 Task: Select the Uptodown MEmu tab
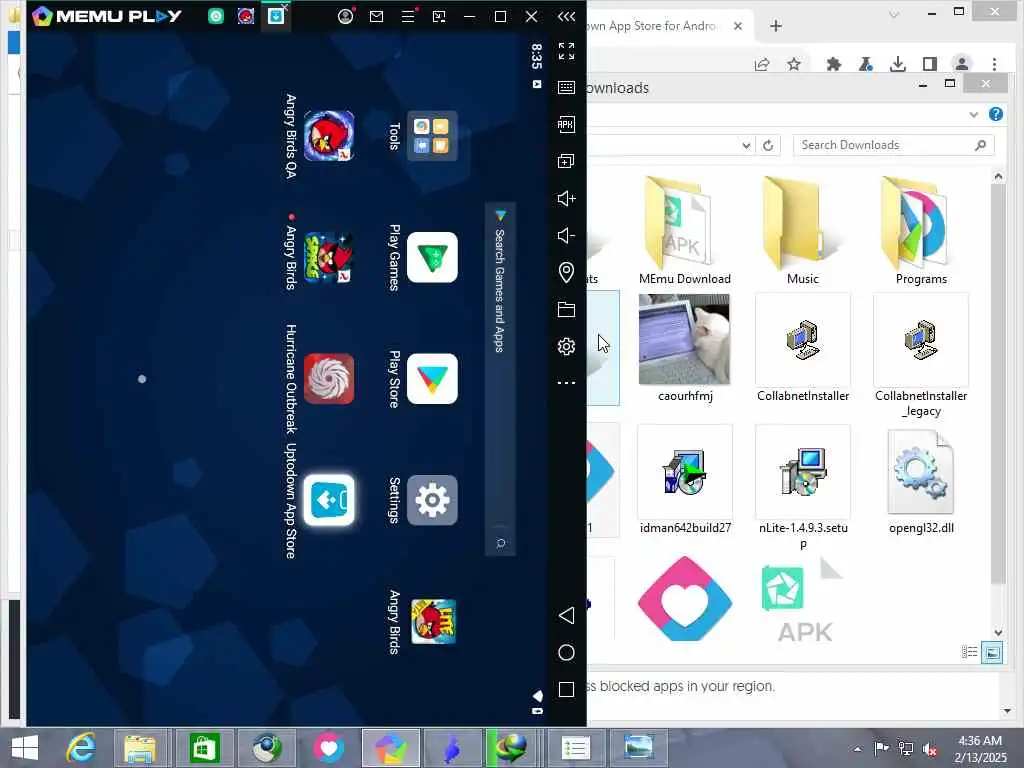click(x=276, y=16)
